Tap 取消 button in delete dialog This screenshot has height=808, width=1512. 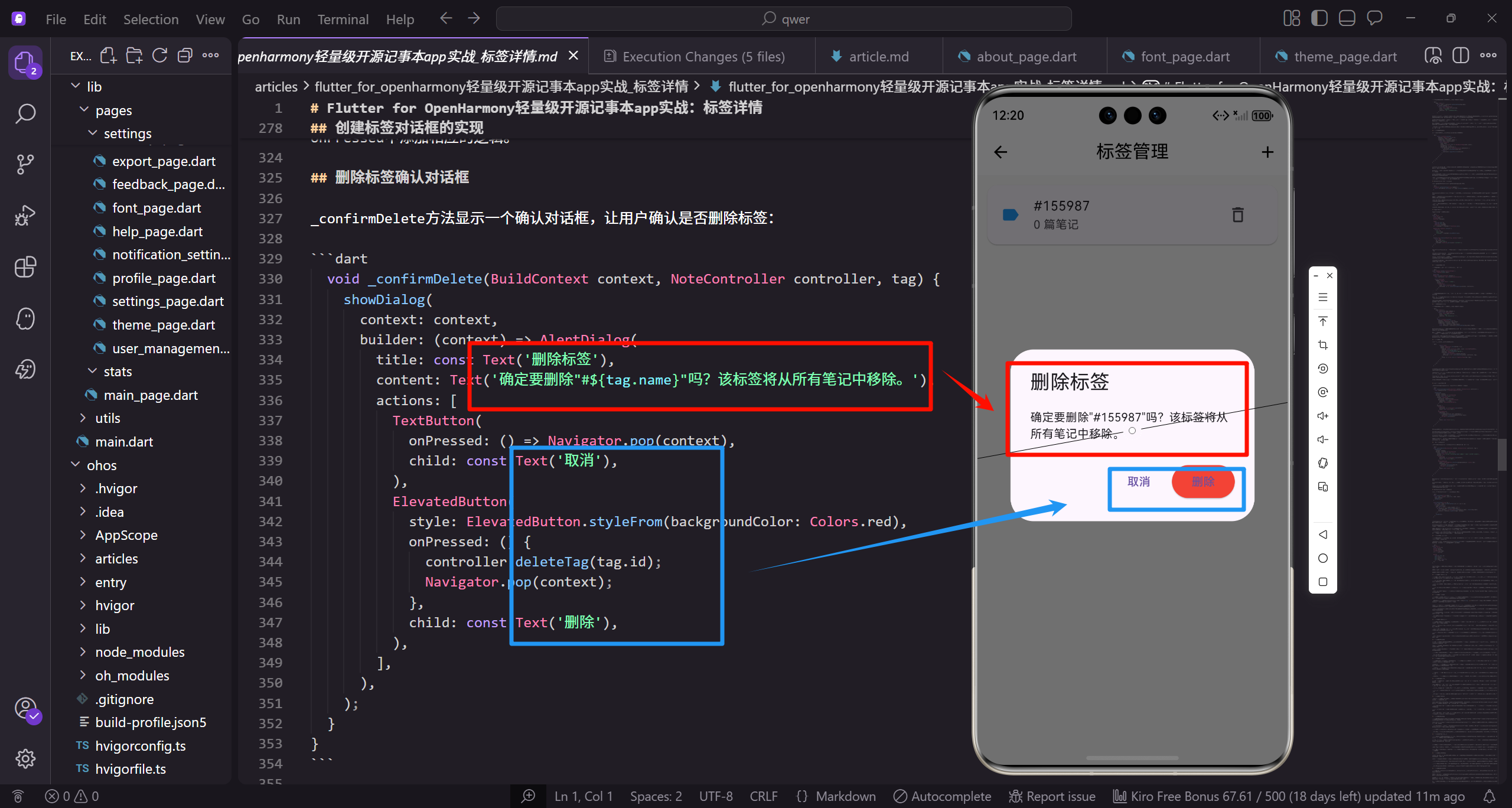(x=1139, y=482)
